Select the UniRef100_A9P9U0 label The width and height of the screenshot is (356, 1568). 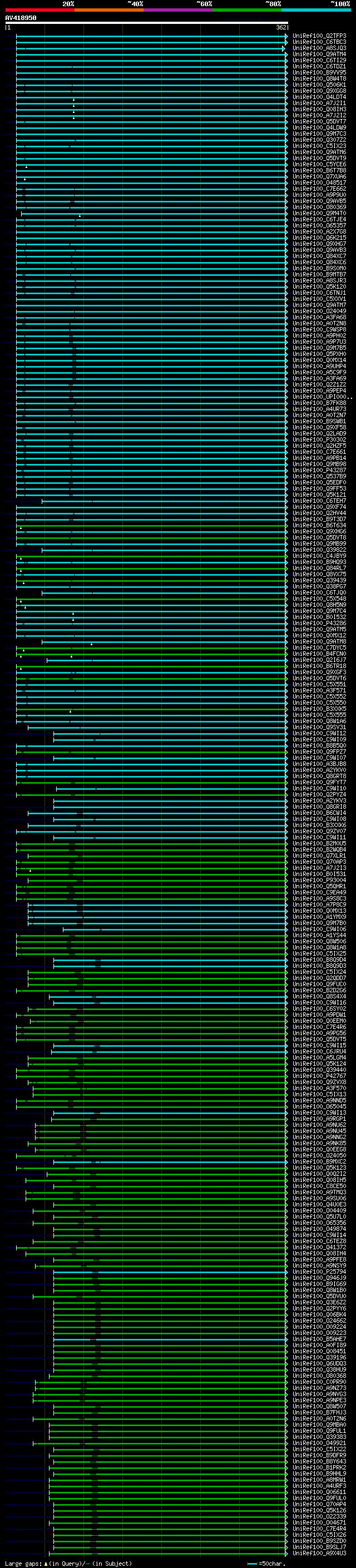coord(319,195)
